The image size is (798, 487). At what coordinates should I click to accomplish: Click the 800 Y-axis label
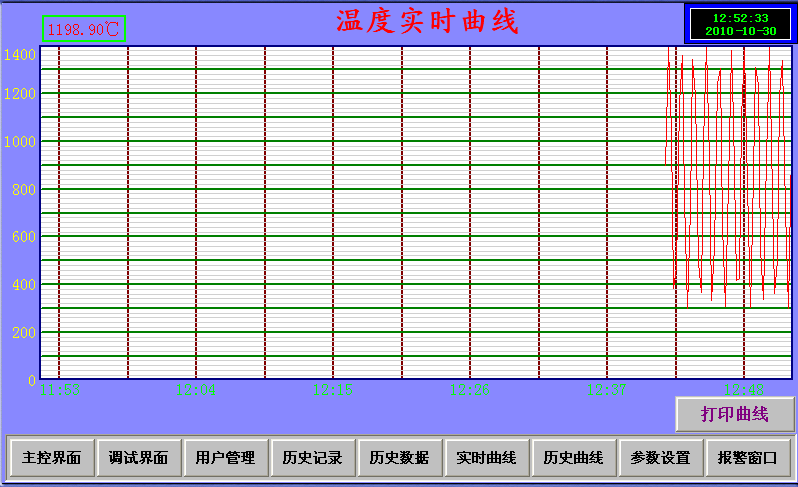pos(24,190)
